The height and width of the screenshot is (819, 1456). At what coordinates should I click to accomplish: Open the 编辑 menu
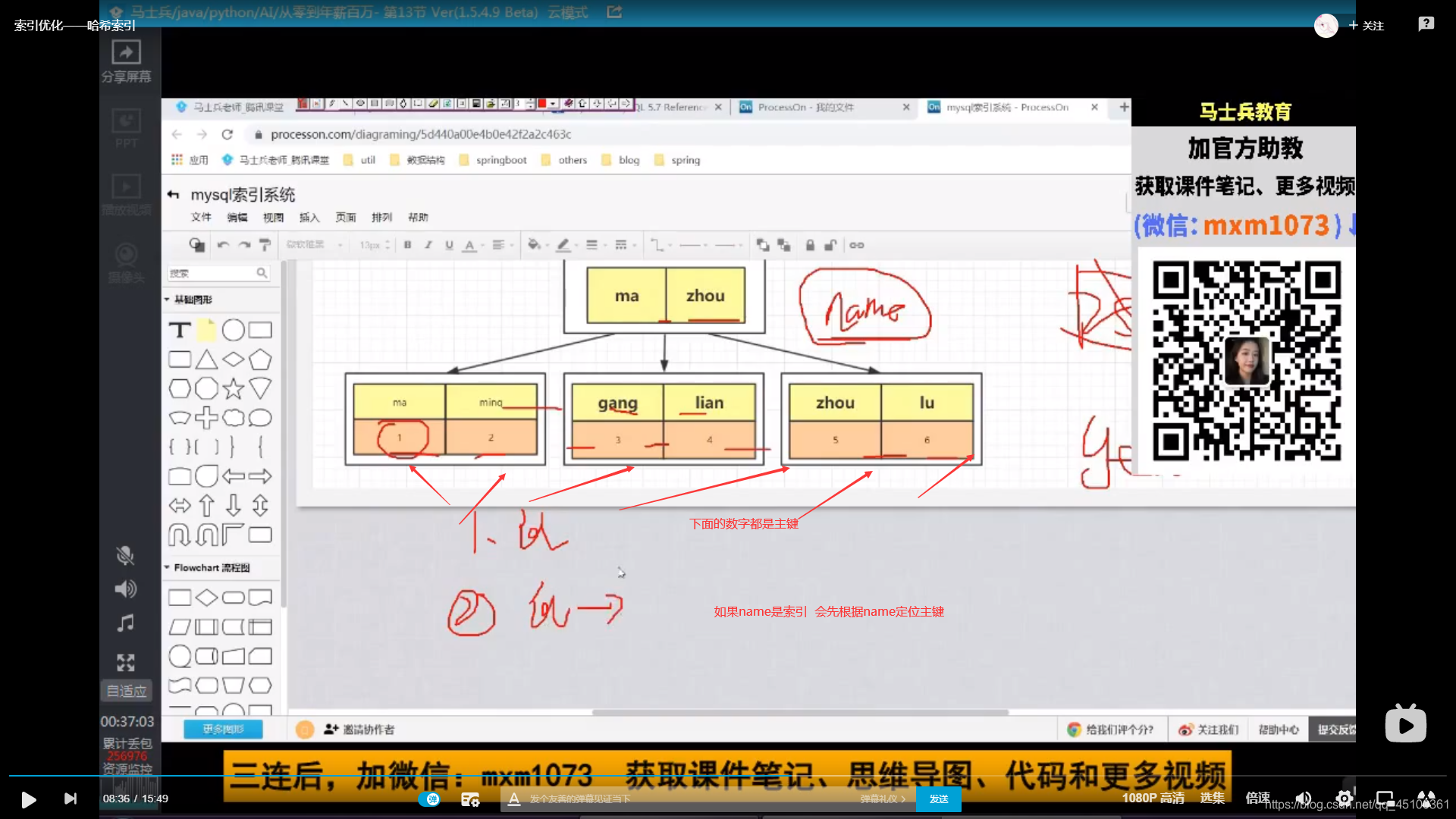point(237,218)
